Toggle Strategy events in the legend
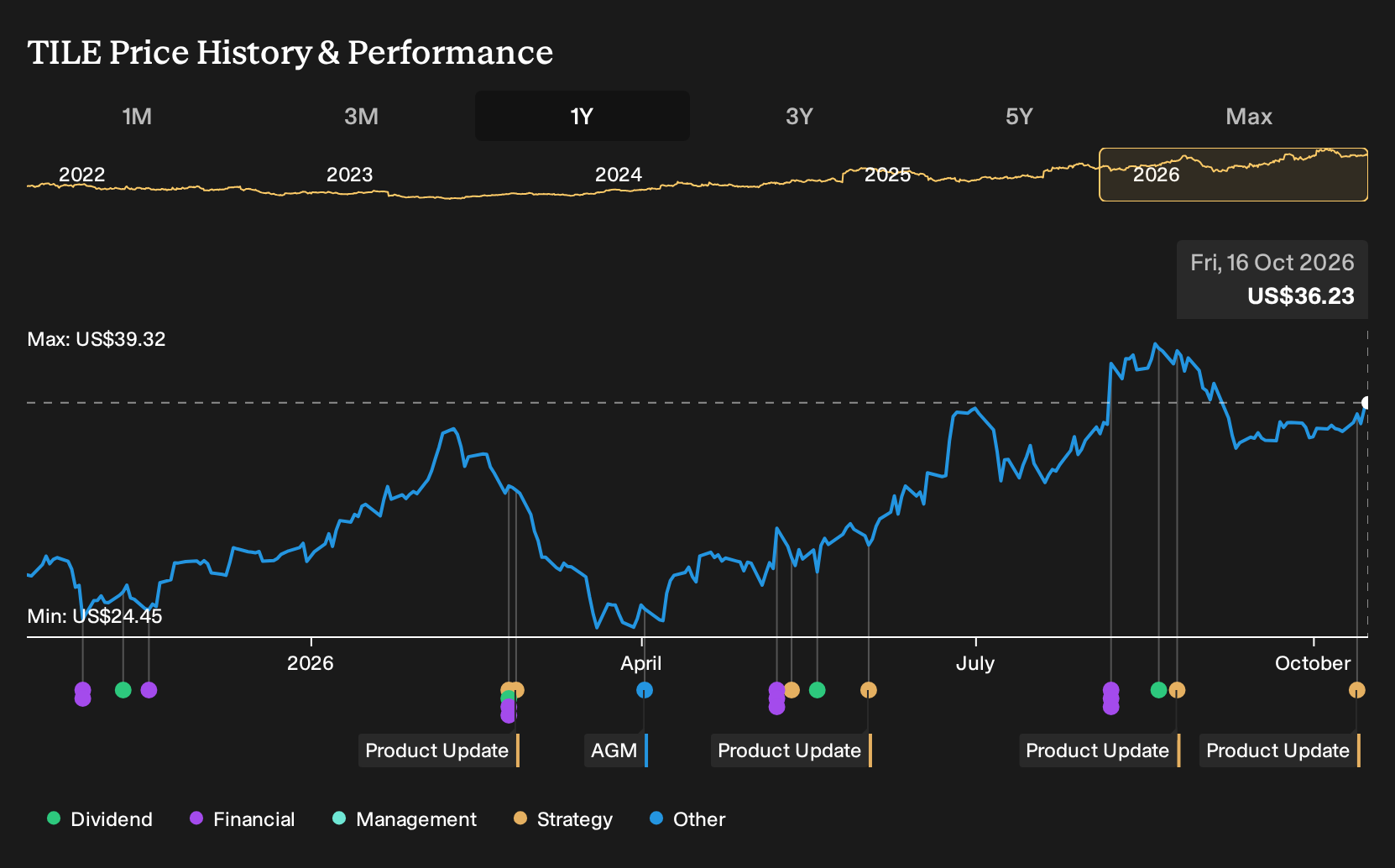1395x868 pixels. coord(563,819)
